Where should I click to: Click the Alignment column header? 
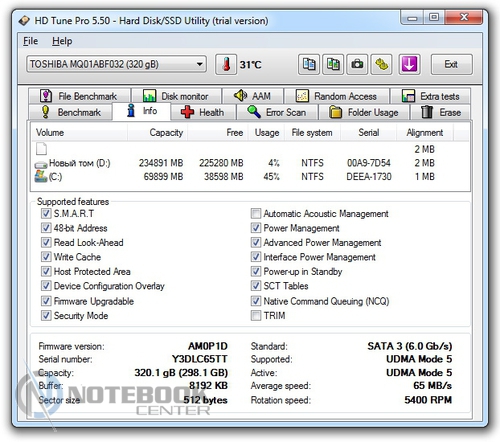(424, 132)
